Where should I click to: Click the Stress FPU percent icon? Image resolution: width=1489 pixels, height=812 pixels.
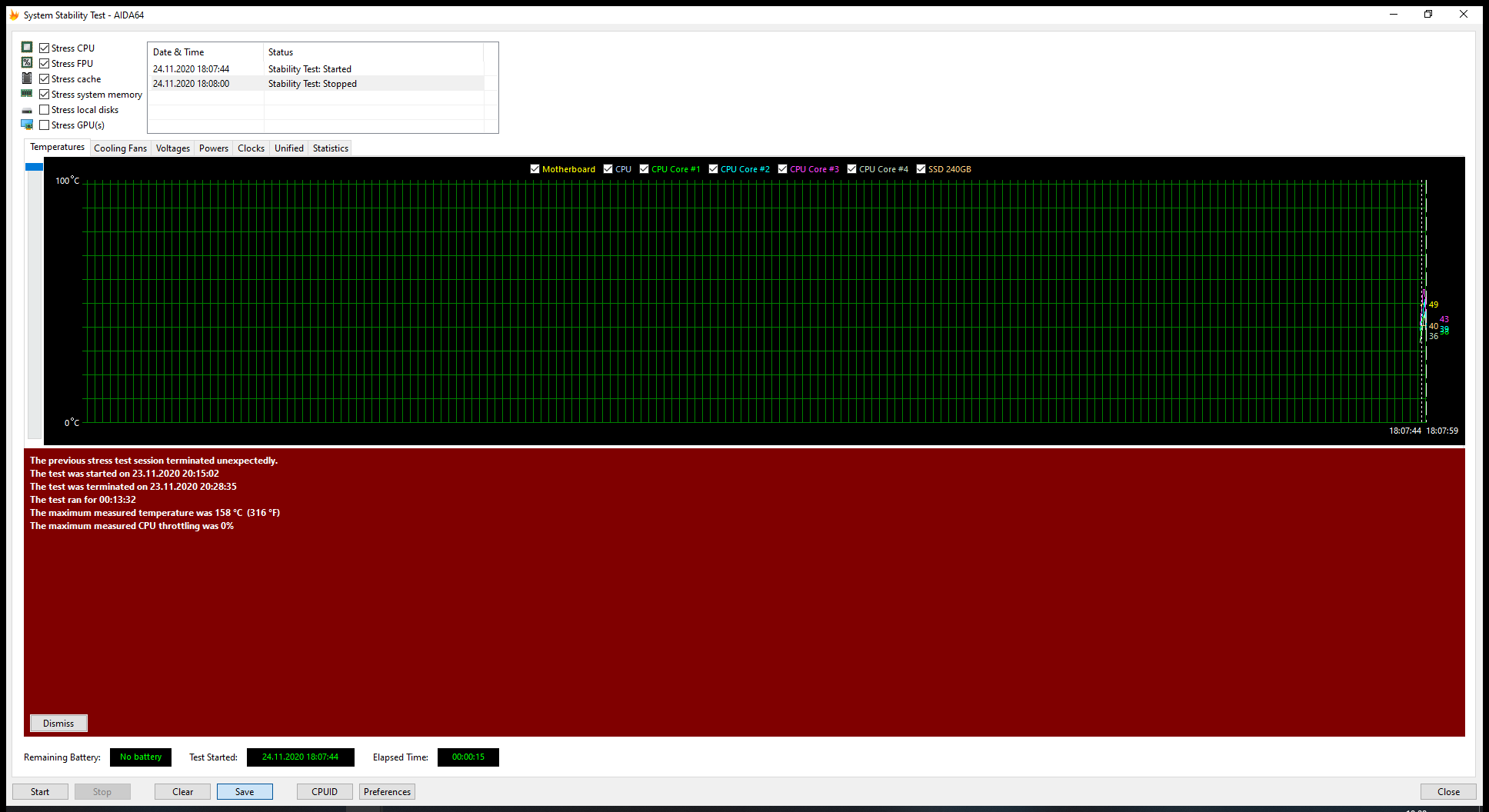click(x=27, y=63)
